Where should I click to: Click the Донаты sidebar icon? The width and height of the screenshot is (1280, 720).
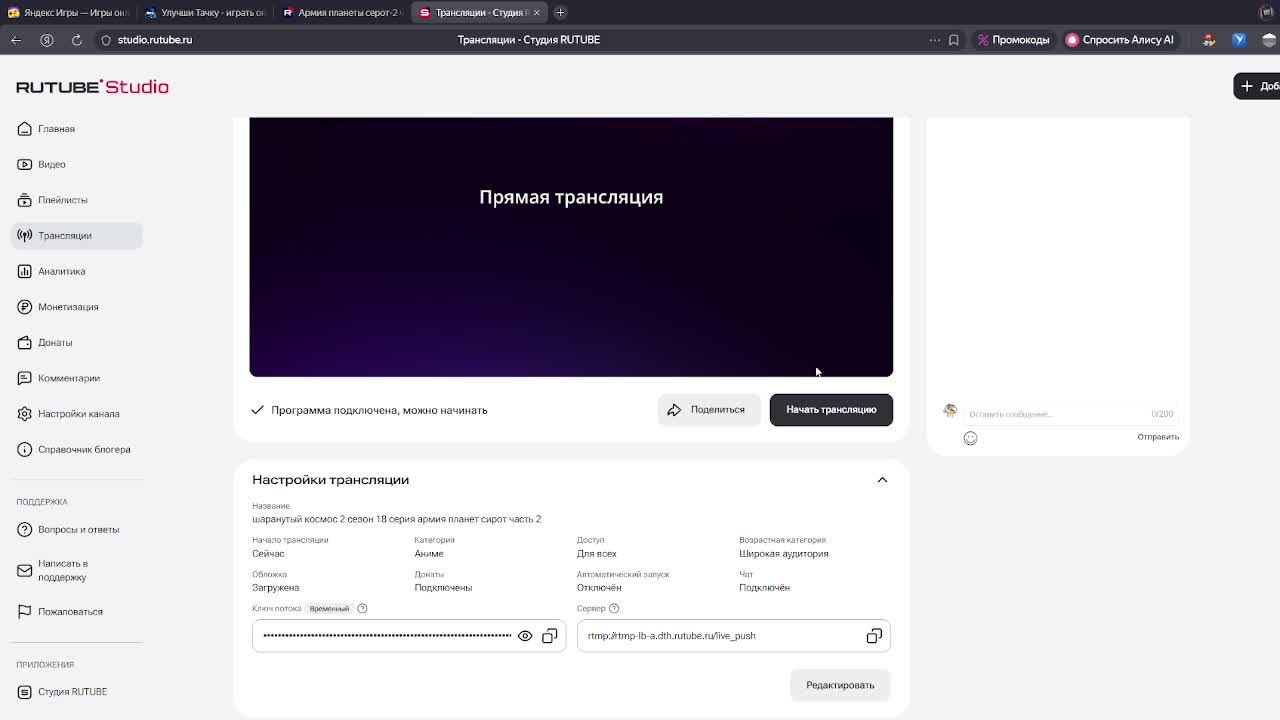coord(25,343)
